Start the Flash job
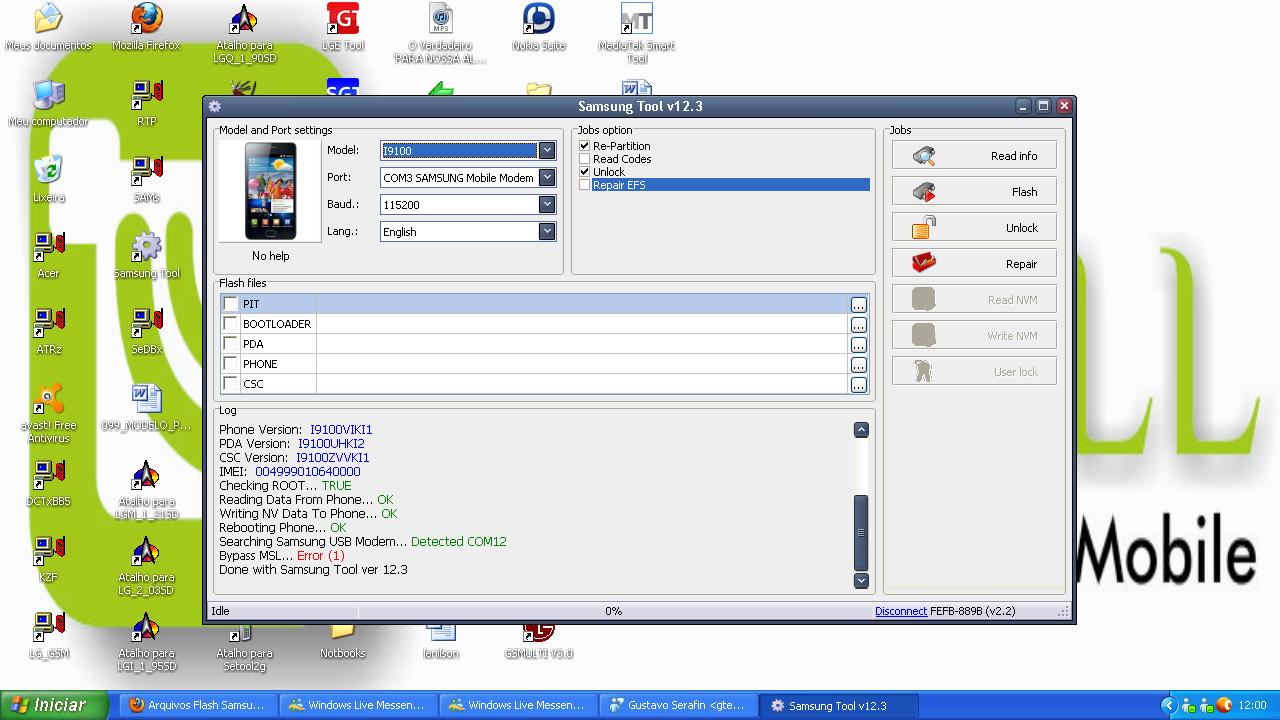Viewport: 1280px width, 720px height. pyautogui.click(x=974, y=192)
